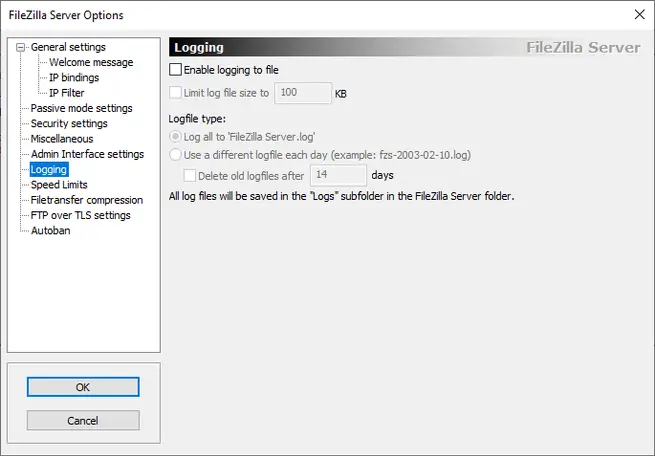
Task: Open the Autoban settings page
Action: 50,231
